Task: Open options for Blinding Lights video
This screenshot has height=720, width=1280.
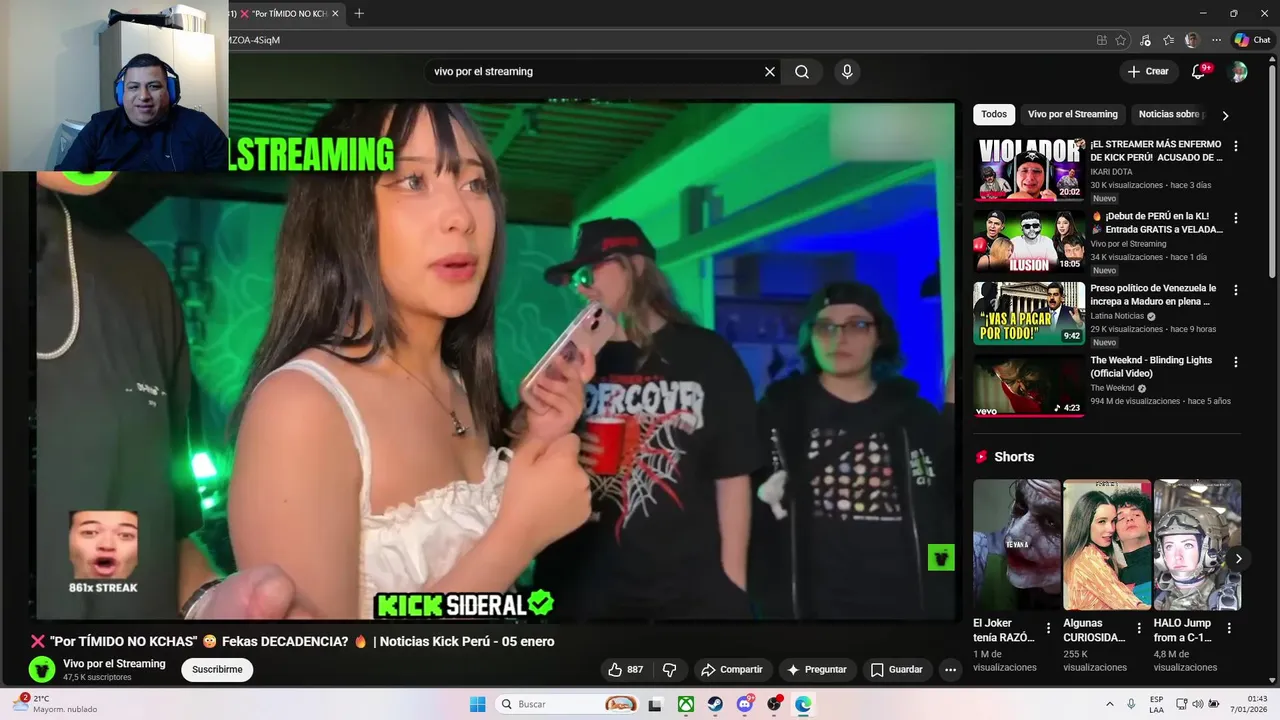Action: point(1236,362)
